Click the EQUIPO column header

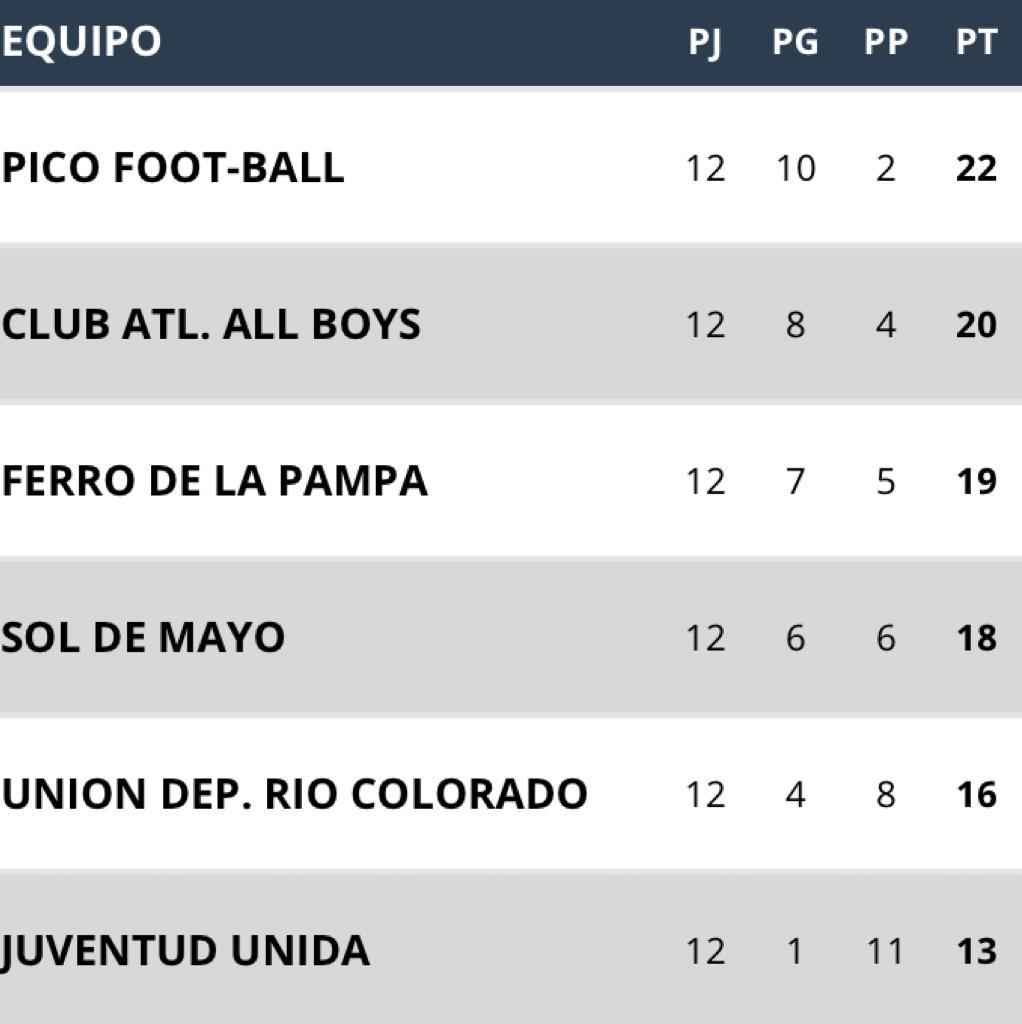point(81,41)
